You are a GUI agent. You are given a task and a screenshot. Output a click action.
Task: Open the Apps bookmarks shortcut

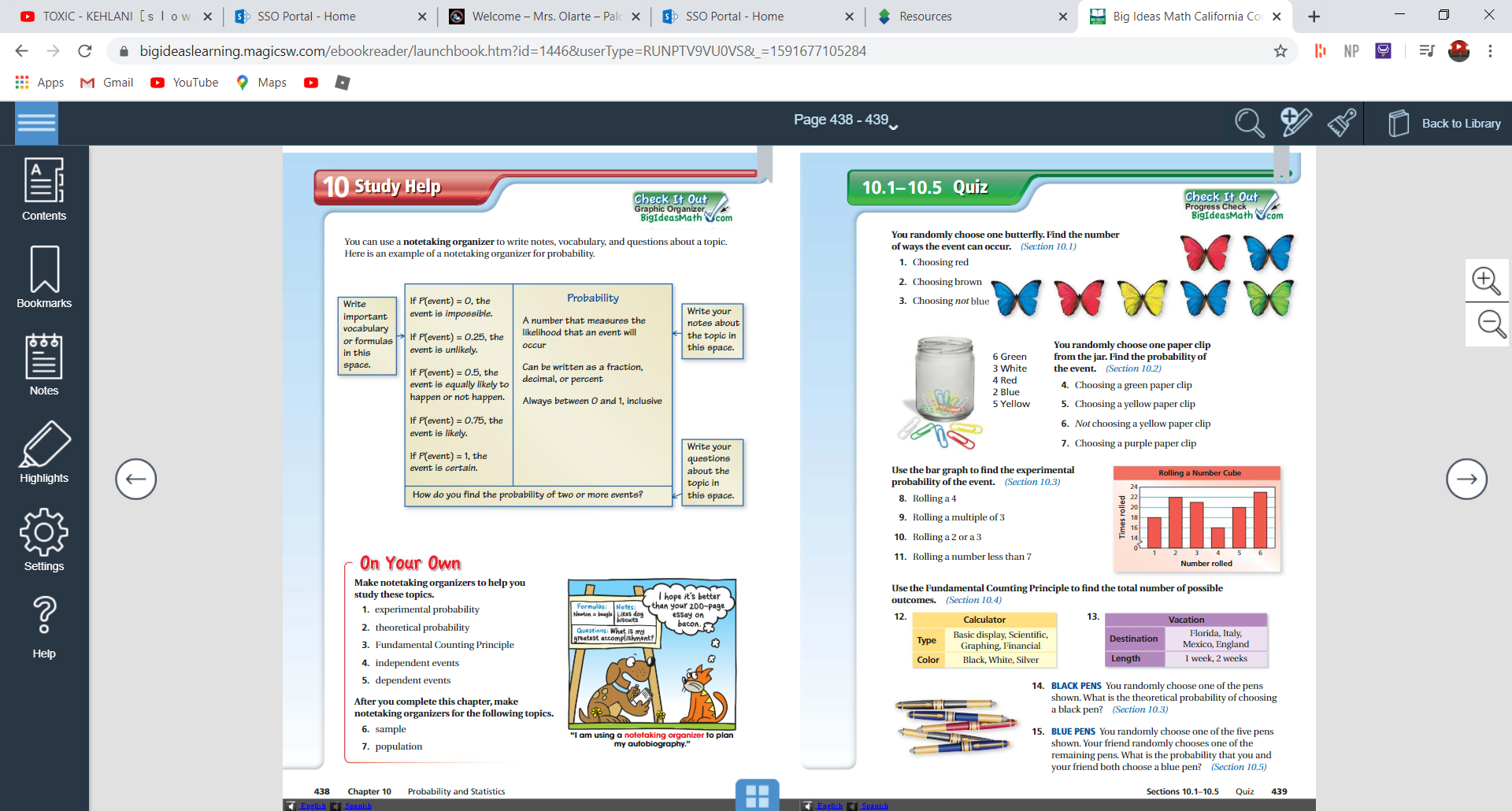click(39, 83)
